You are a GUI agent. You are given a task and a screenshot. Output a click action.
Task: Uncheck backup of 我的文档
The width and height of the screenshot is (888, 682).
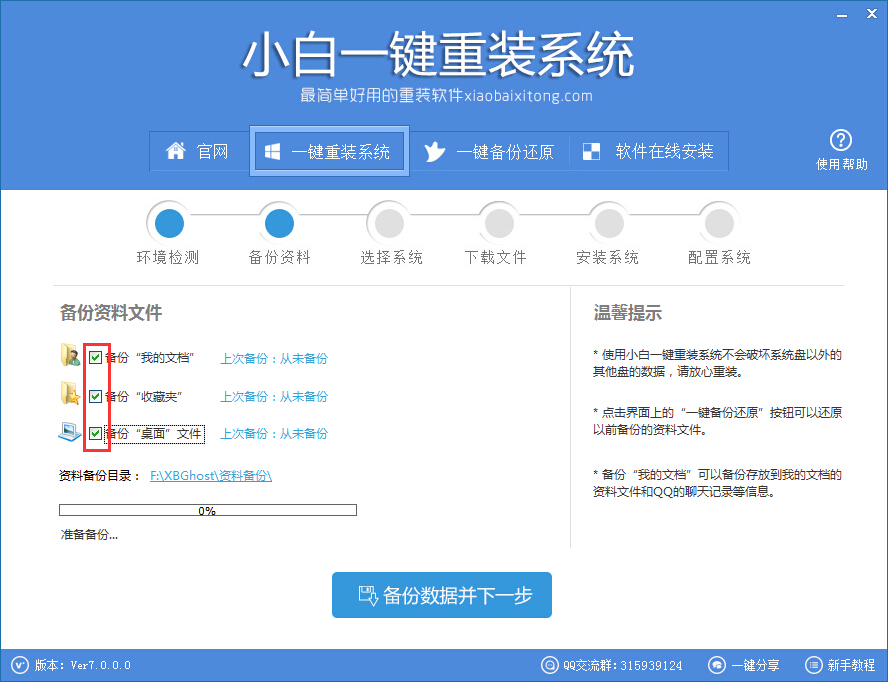click(x=95, y=357)
